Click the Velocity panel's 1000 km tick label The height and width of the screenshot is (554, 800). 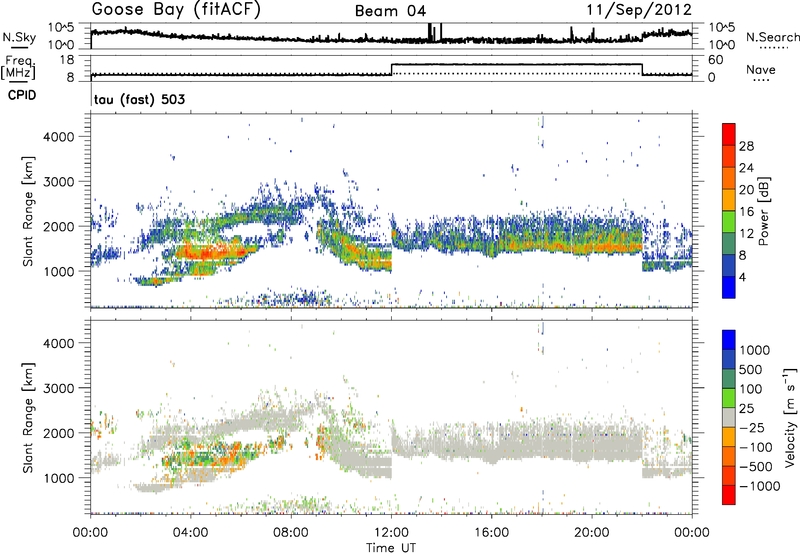[x=59, y=478]
